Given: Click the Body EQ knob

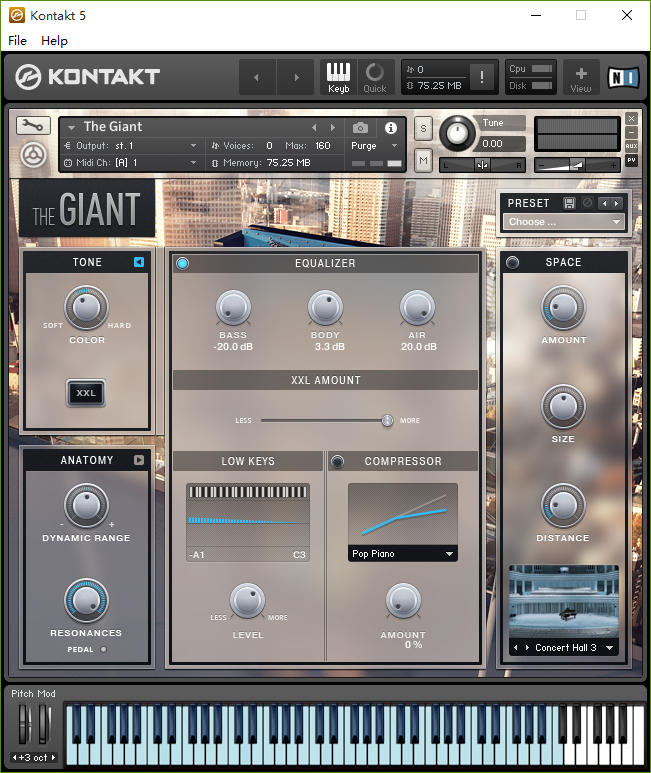Looking at the screenshot, I should coord(325,308).
